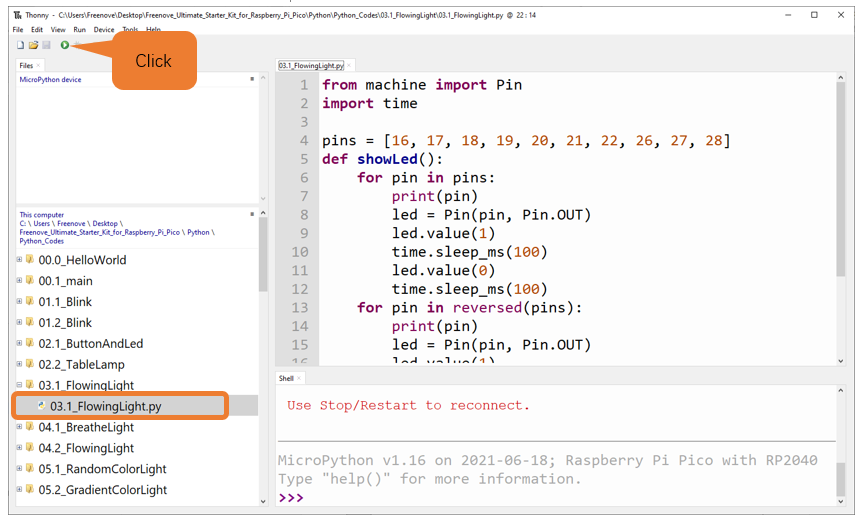Click the 'pins = [16, 17, ...' code line
This screenshot has height=523, width=863.
526,140
